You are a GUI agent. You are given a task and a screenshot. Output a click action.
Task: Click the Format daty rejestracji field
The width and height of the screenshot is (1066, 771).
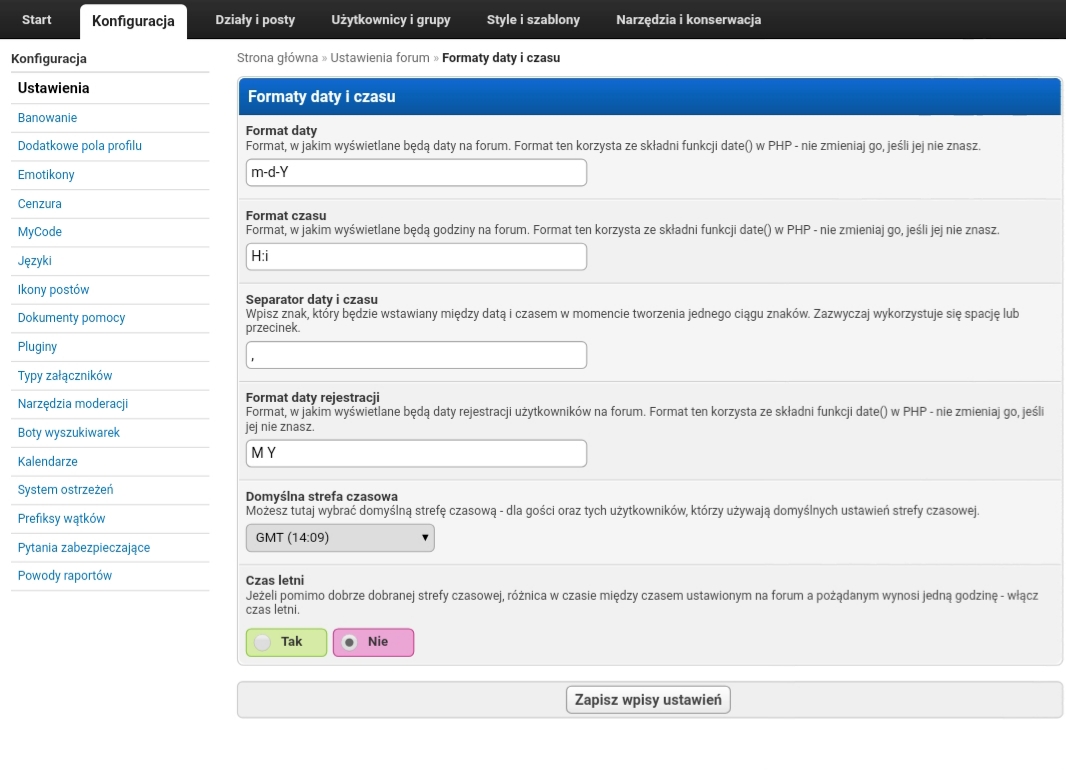tap(416, 454)
